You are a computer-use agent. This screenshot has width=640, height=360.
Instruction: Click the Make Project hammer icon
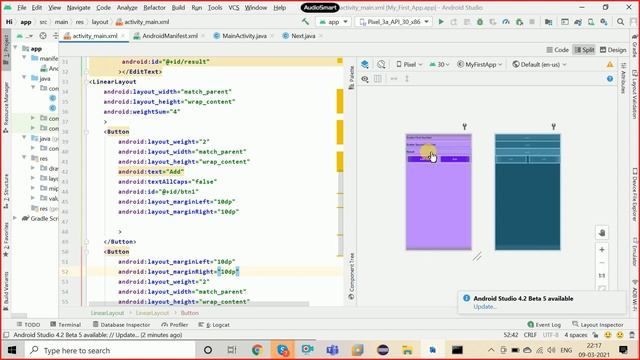click(x=305, y=22)
